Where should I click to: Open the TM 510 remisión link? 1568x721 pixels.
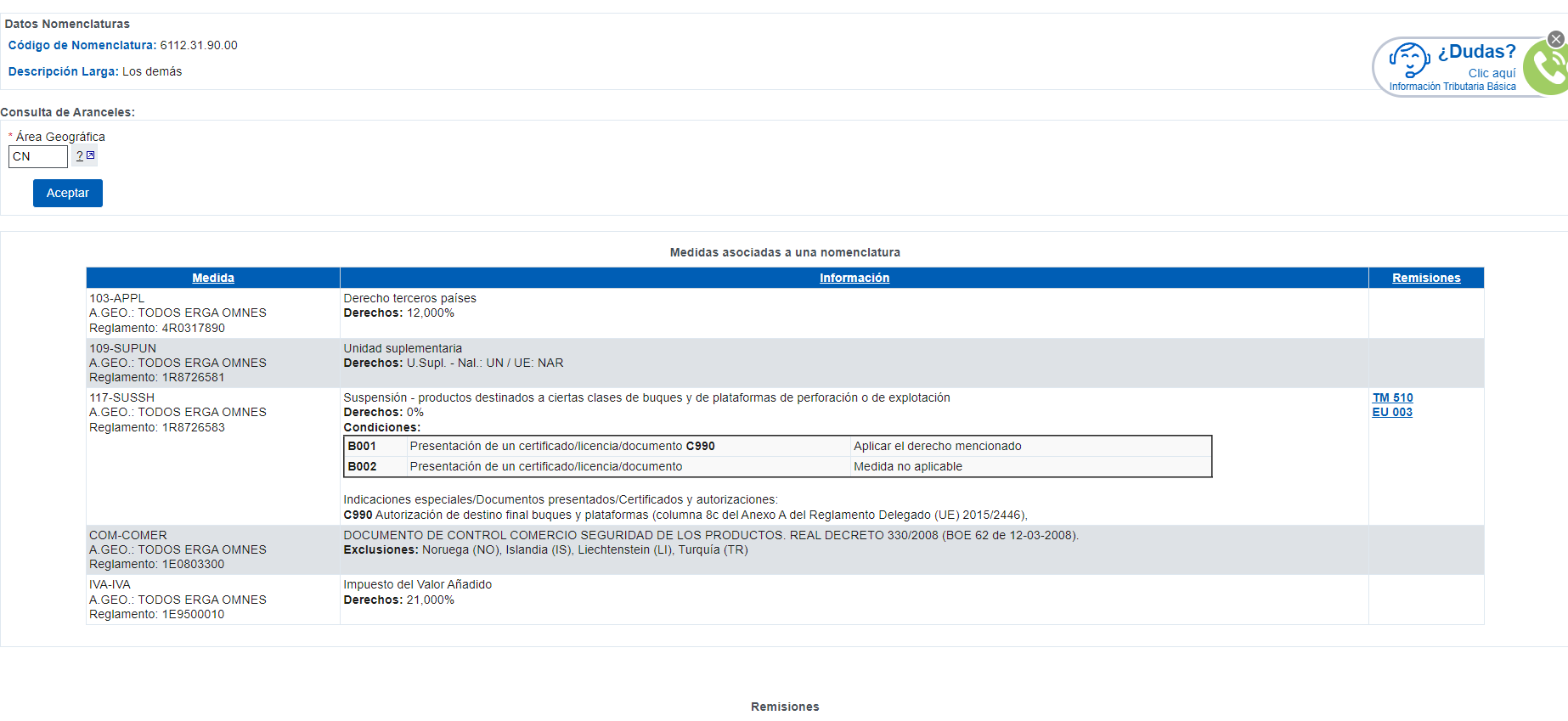(1392, 397)
